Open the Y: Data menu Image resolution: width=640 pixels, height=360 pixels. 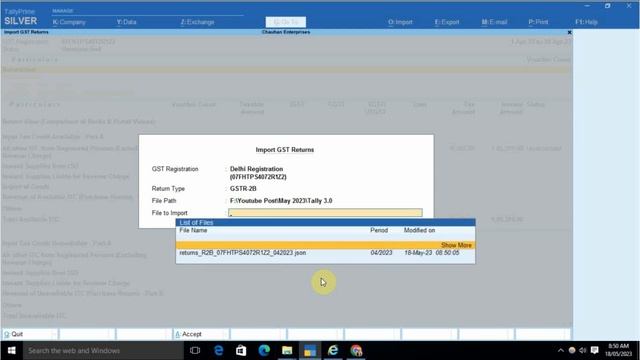point(127,22)
